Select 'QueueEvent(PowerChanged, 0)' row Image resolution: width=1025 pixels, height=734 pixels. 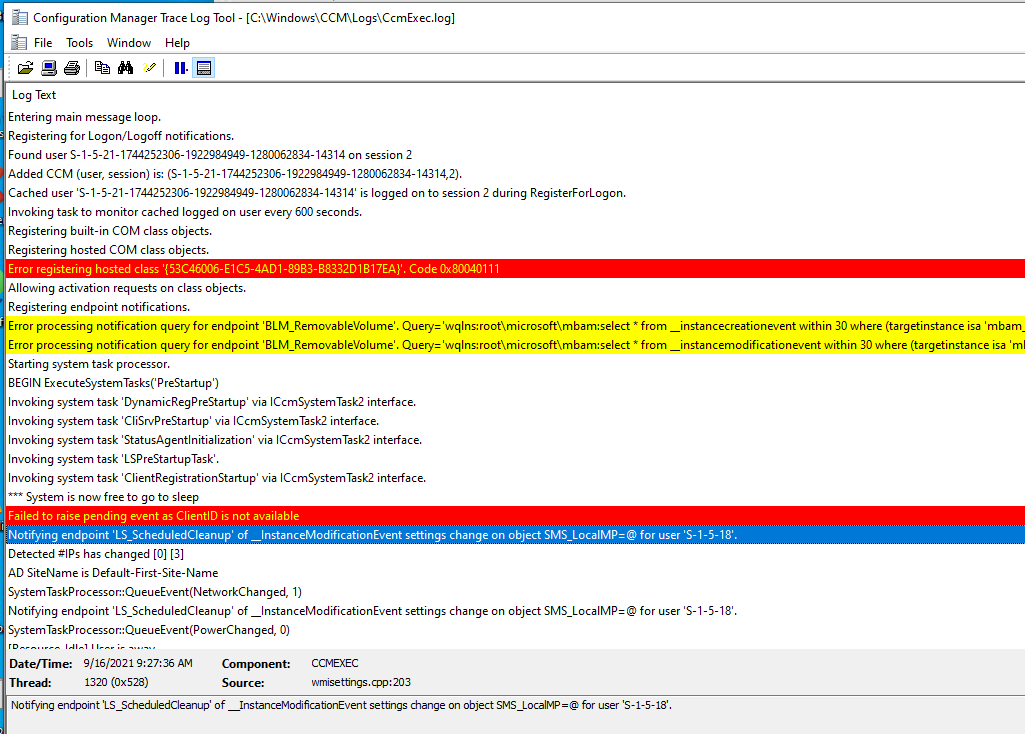click(515, 629)
